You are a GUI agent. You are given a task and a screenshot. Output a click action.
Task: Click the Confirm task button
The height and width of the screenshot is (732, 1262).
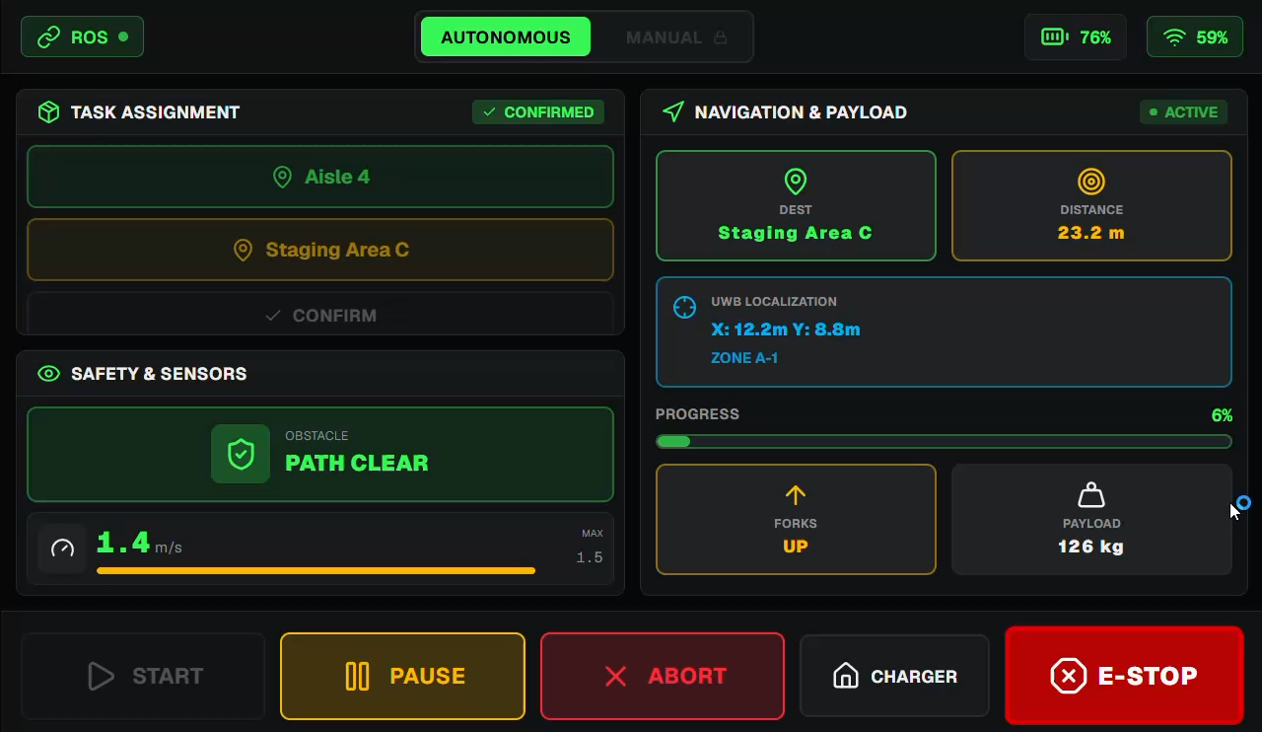pyautogui.click(x=320, y=313)
